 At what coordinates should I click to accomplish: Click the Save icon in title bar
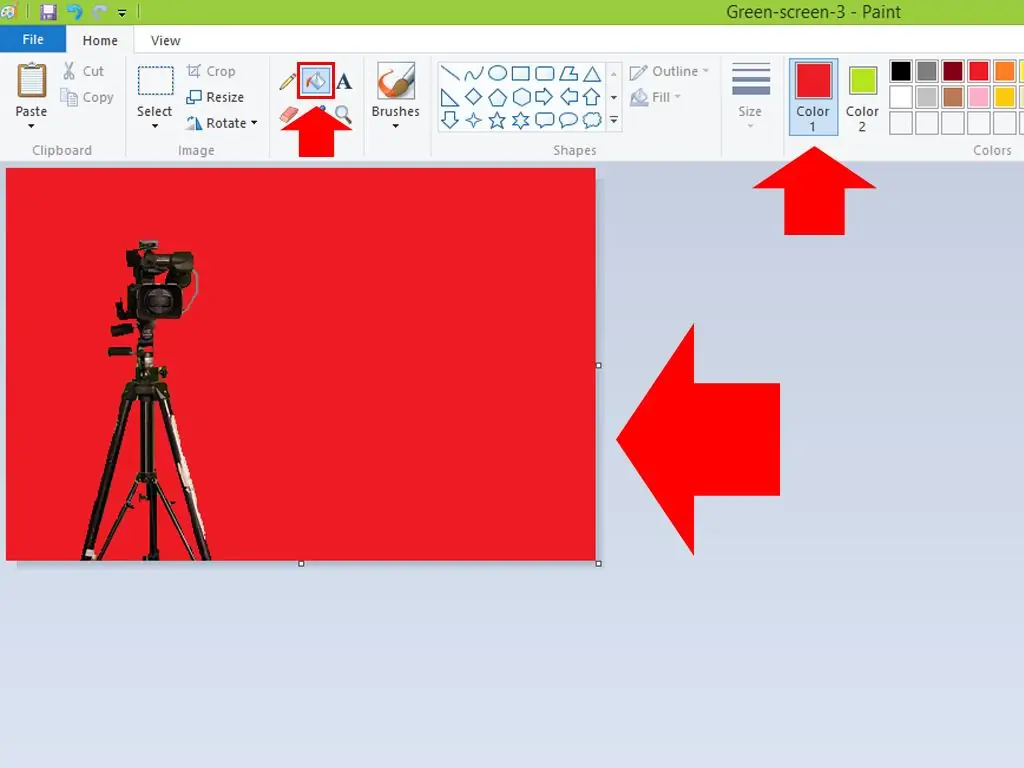pos(48,12)
